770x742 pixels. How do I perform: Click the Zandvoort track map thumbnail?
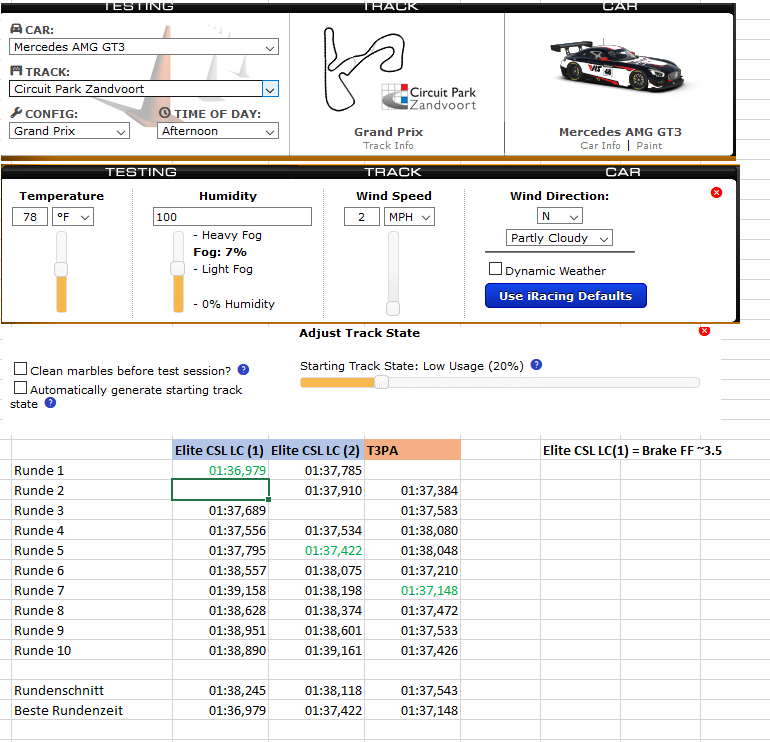click(x=363, y=69)
